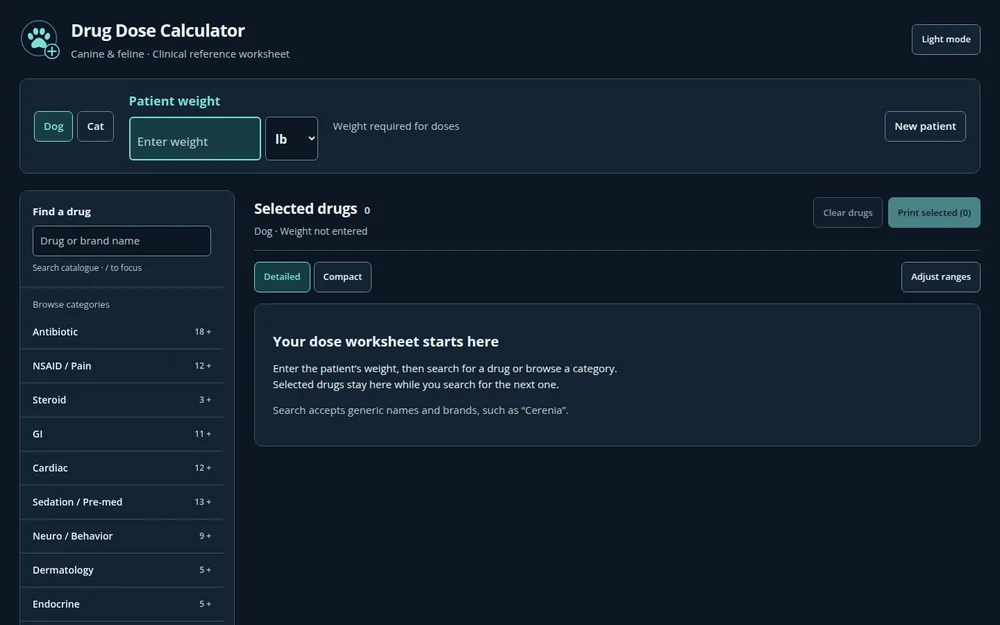Switch to the Detailed view tab

[x=282, y=277]
